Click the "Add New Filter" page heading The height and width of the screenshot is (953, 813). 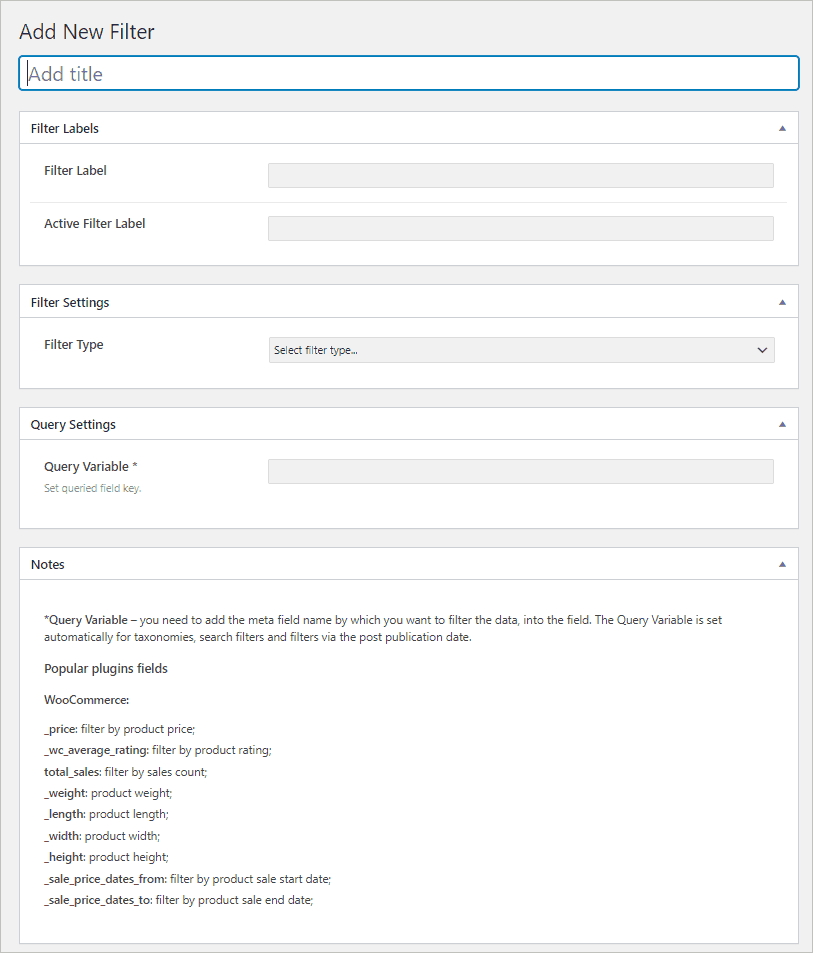click(86, 31)
